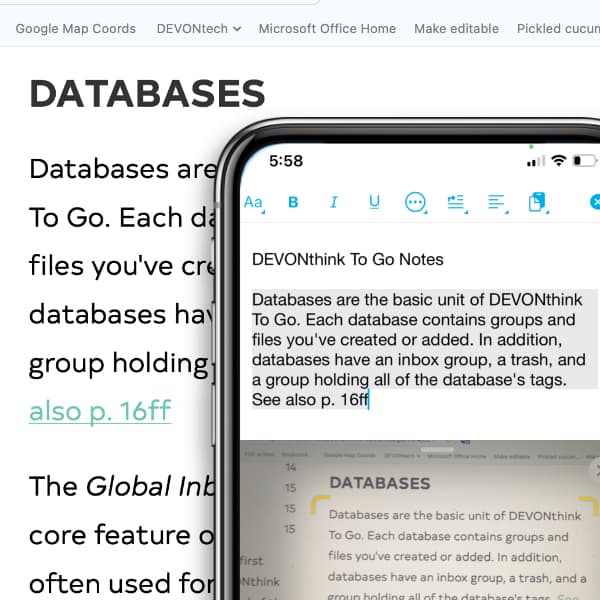Click the Make editable bookmarklet
600x600 pixels.
pyautogui.click(x=457, y=29)
